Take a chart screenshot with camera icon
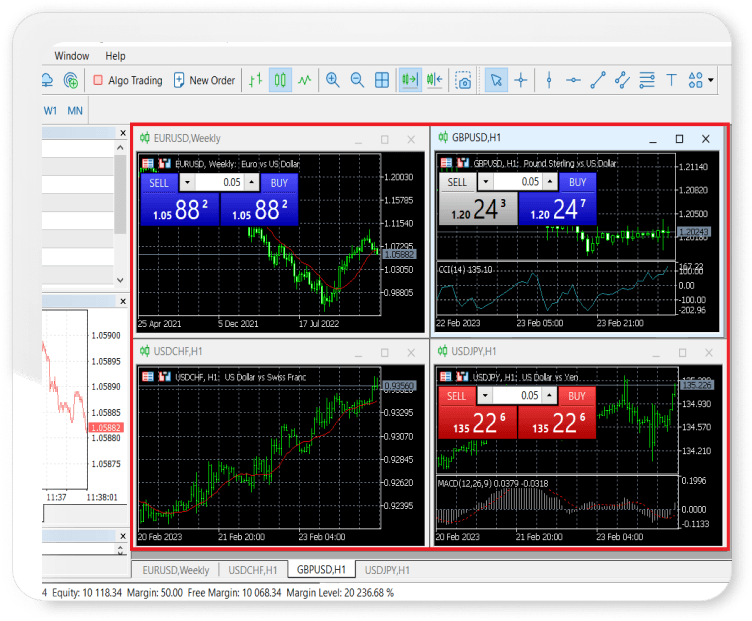This screenshot has width=752, height=621. click(463, 80)
